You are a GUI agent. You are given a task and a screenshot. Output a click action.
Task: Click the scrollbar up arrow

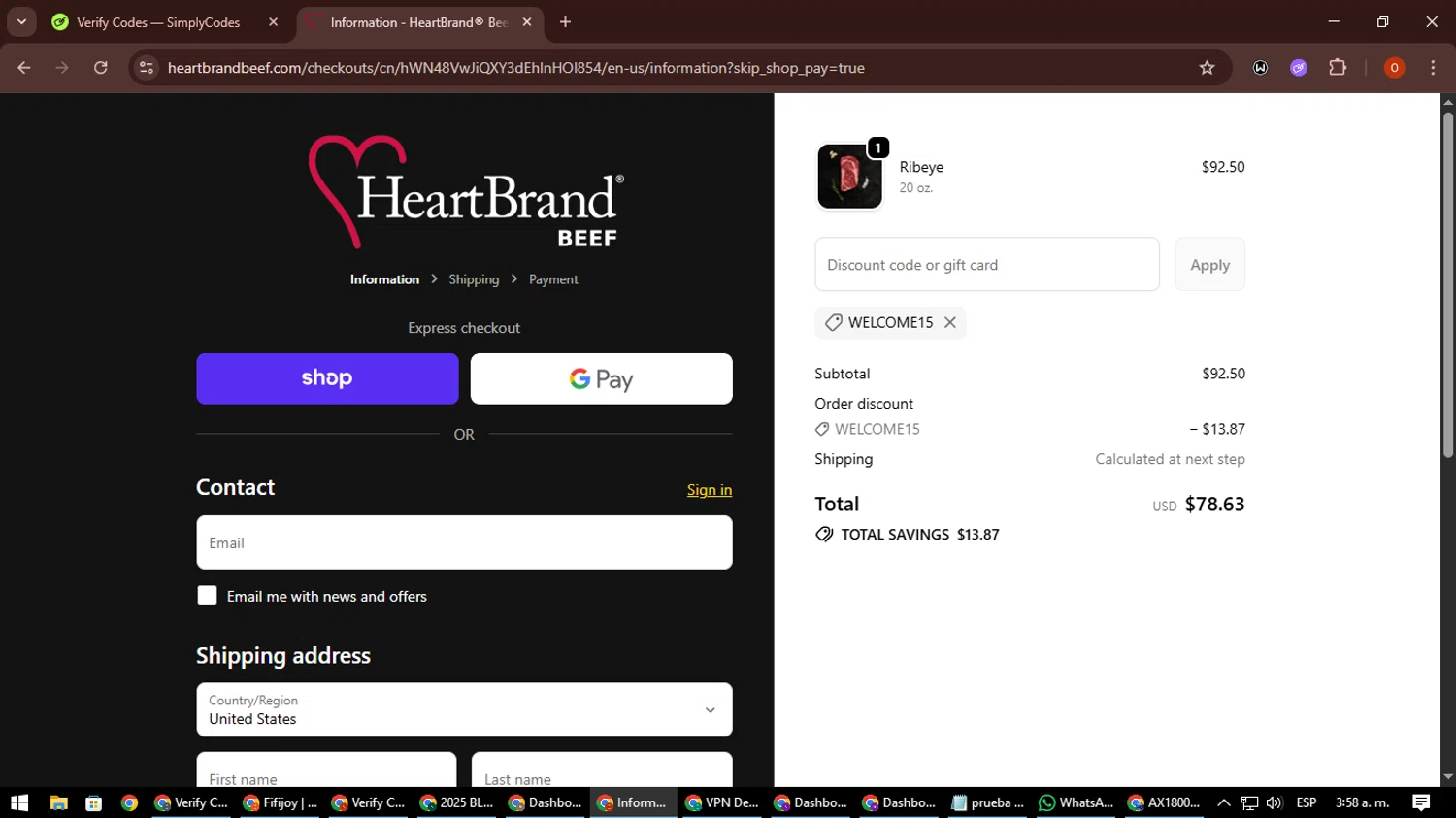click(x=1448, y=101)
